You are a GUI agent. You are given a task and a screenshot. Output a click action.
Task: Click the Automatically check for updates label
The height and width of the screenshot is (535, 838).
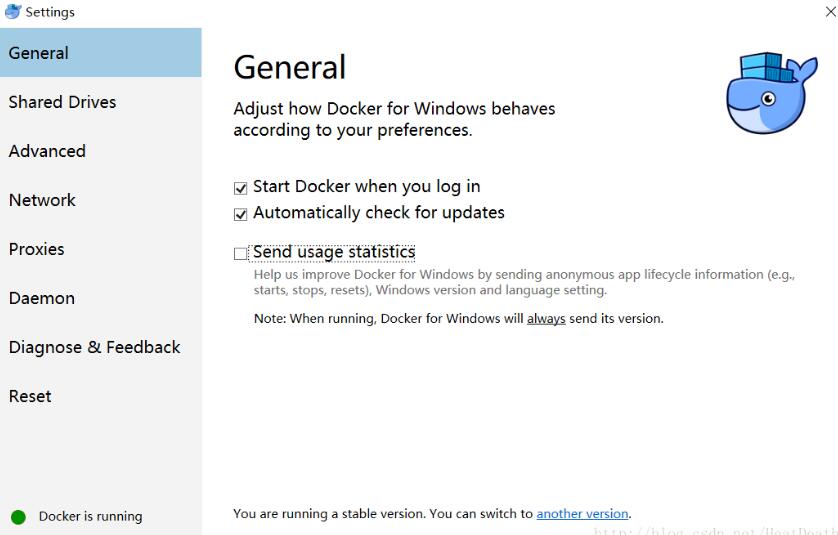click(x=378, y=213)
